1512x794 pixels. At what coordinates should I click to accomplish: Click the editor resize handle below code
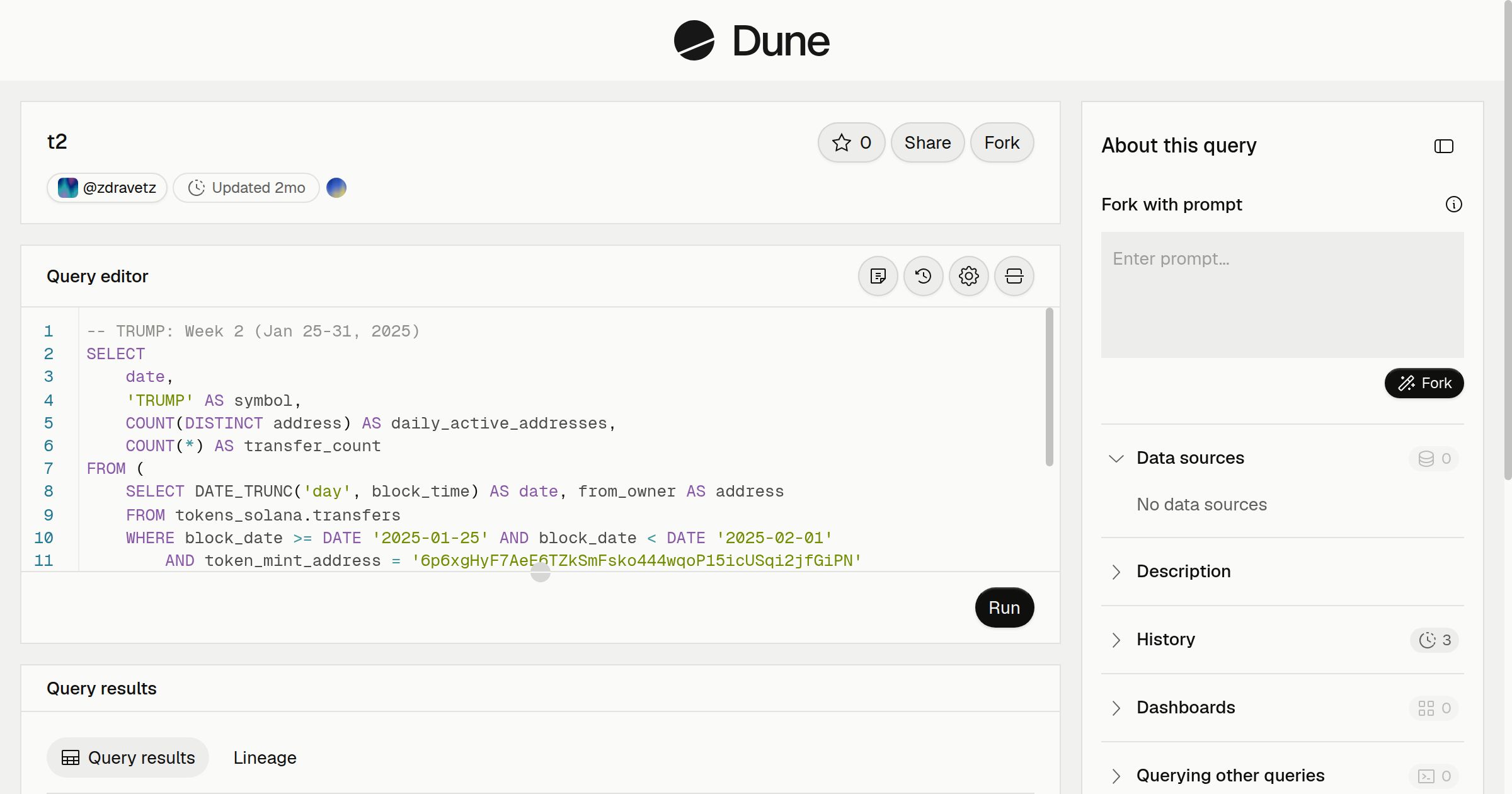pyautogui.click(x=541, y=572)
